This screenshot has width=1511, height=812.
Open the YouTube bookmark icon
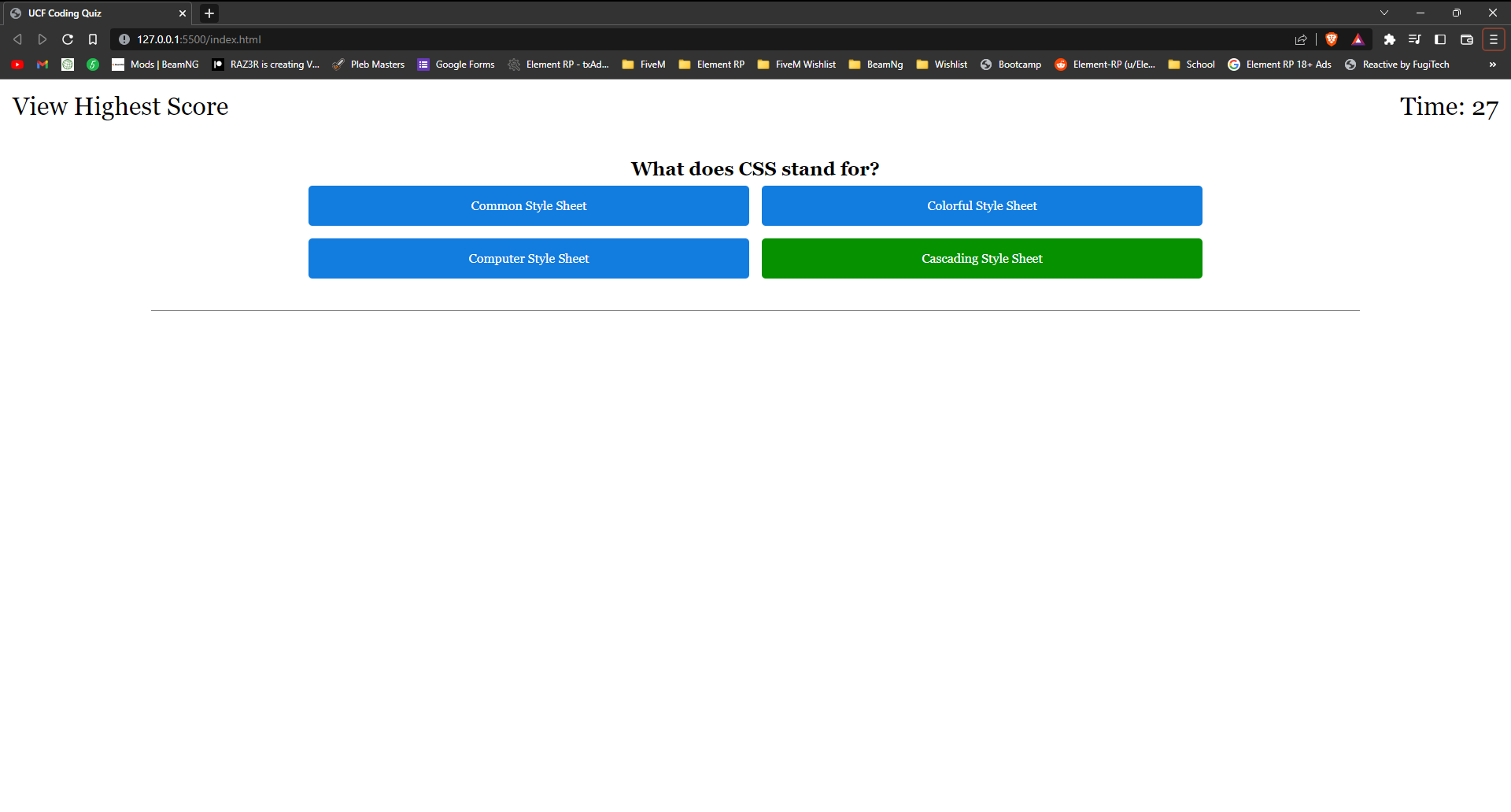[17, 65]
